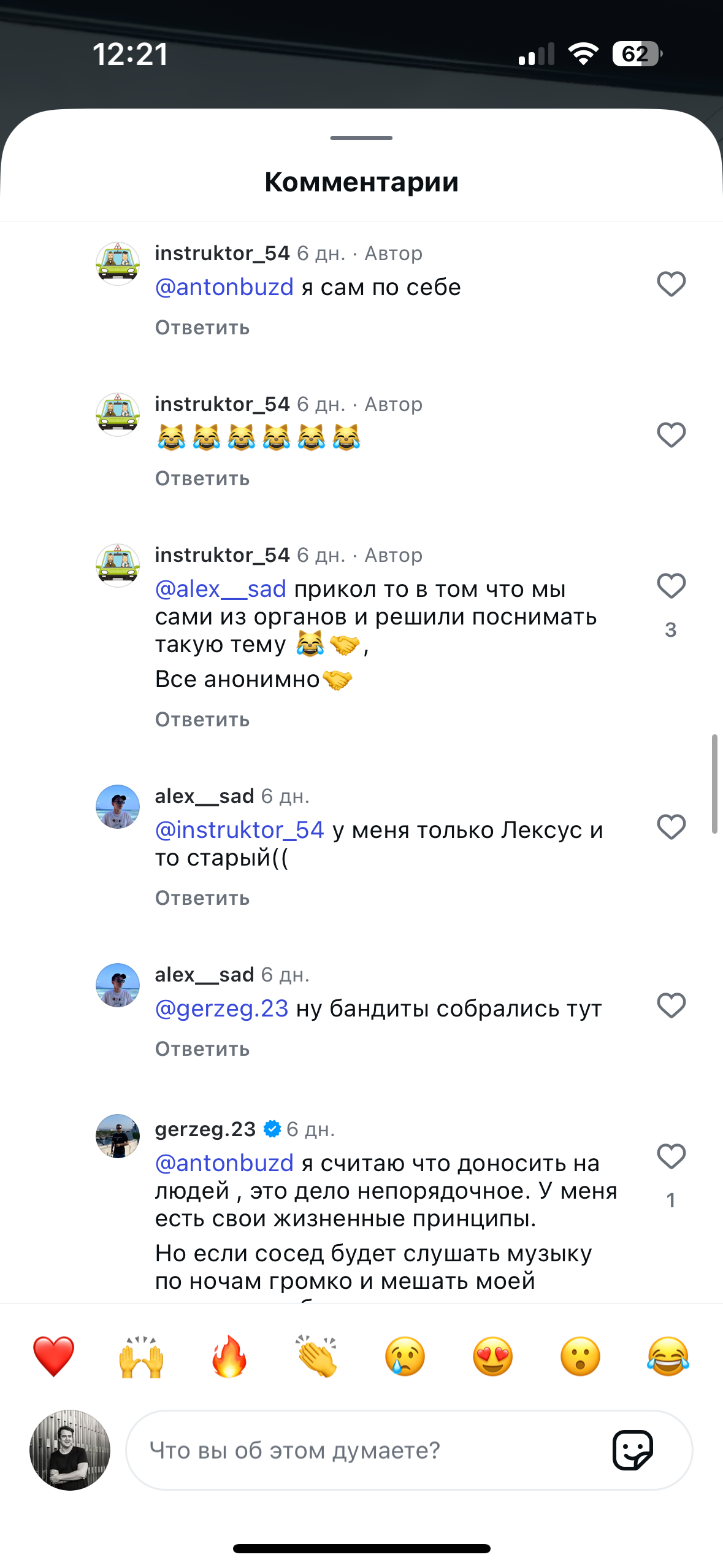Viewport: 723px width, 1568px height.
Task: Tap the sticker/GIF icon in comment field
Action: pos(632,1450)
